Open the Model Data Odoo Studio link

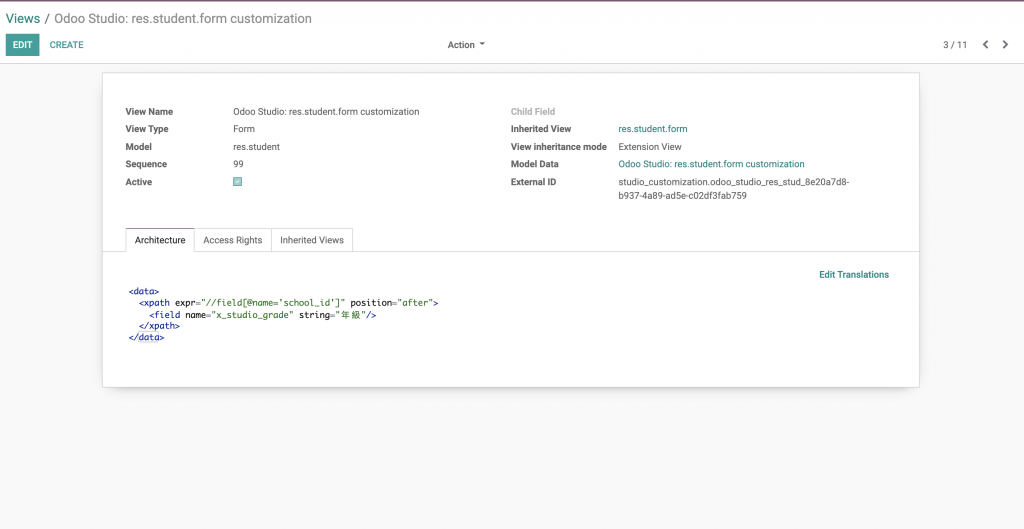click(x=711, y=164)
